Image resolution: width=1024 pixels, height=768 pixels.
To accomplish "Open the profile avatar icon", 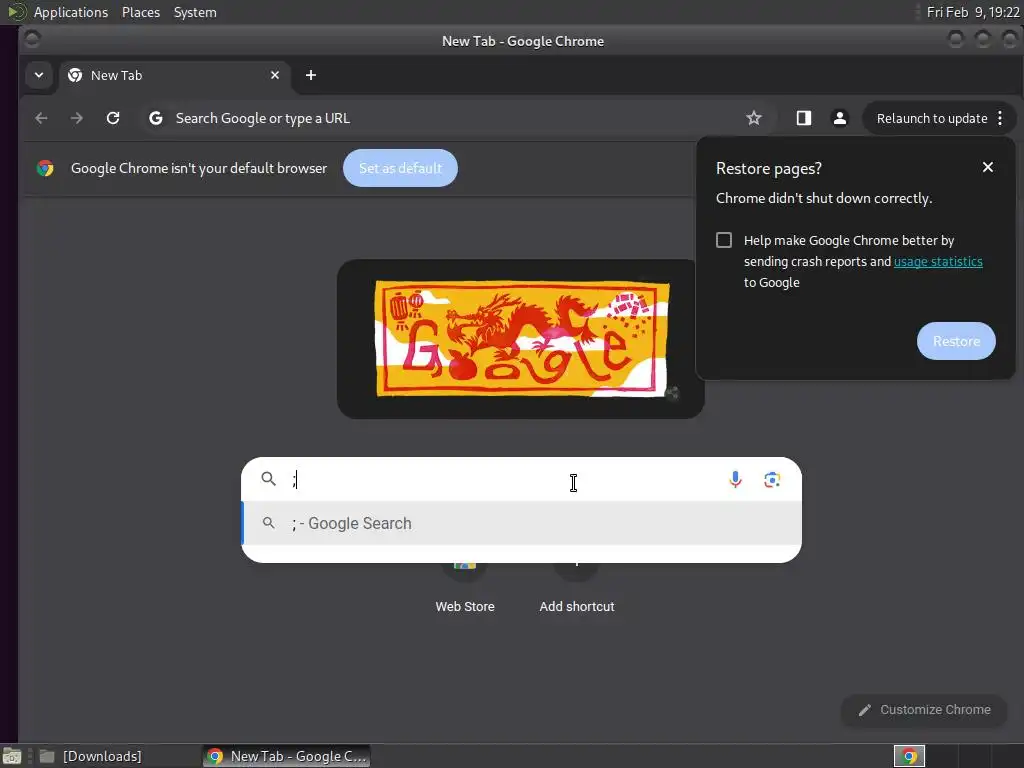I will pos(839,118).
